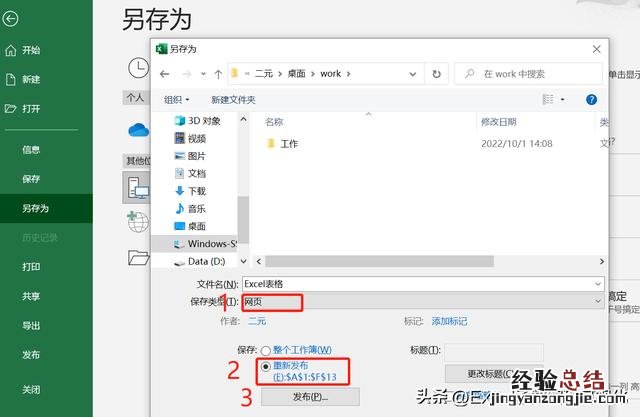Select the 工作 folder in the file list
This screenshot has width=640, height=417.
tap(282, 144)
